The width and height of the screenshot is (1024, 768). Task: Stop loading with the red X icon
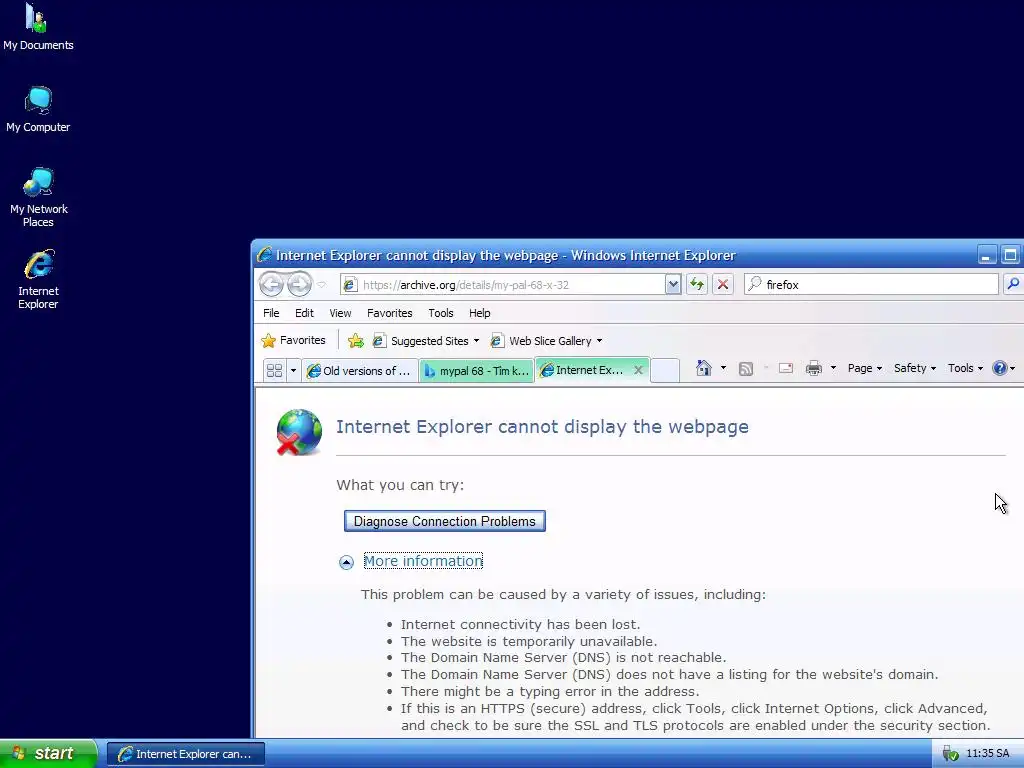(723, 285)
